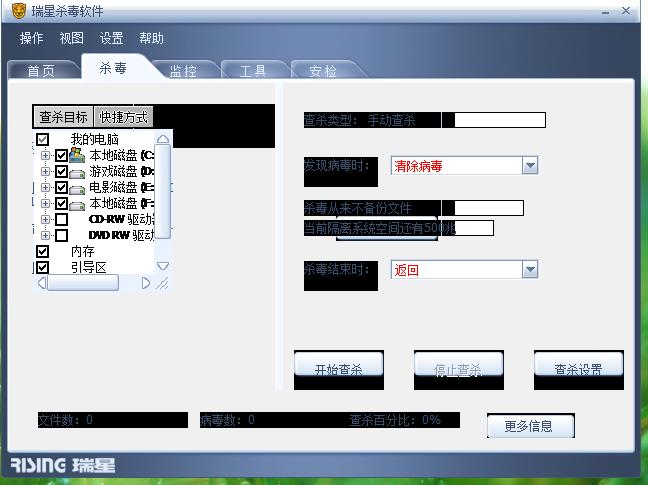Click the C: local disk drive icon
This screenshot has height=485, width=648.
point(77,155)
